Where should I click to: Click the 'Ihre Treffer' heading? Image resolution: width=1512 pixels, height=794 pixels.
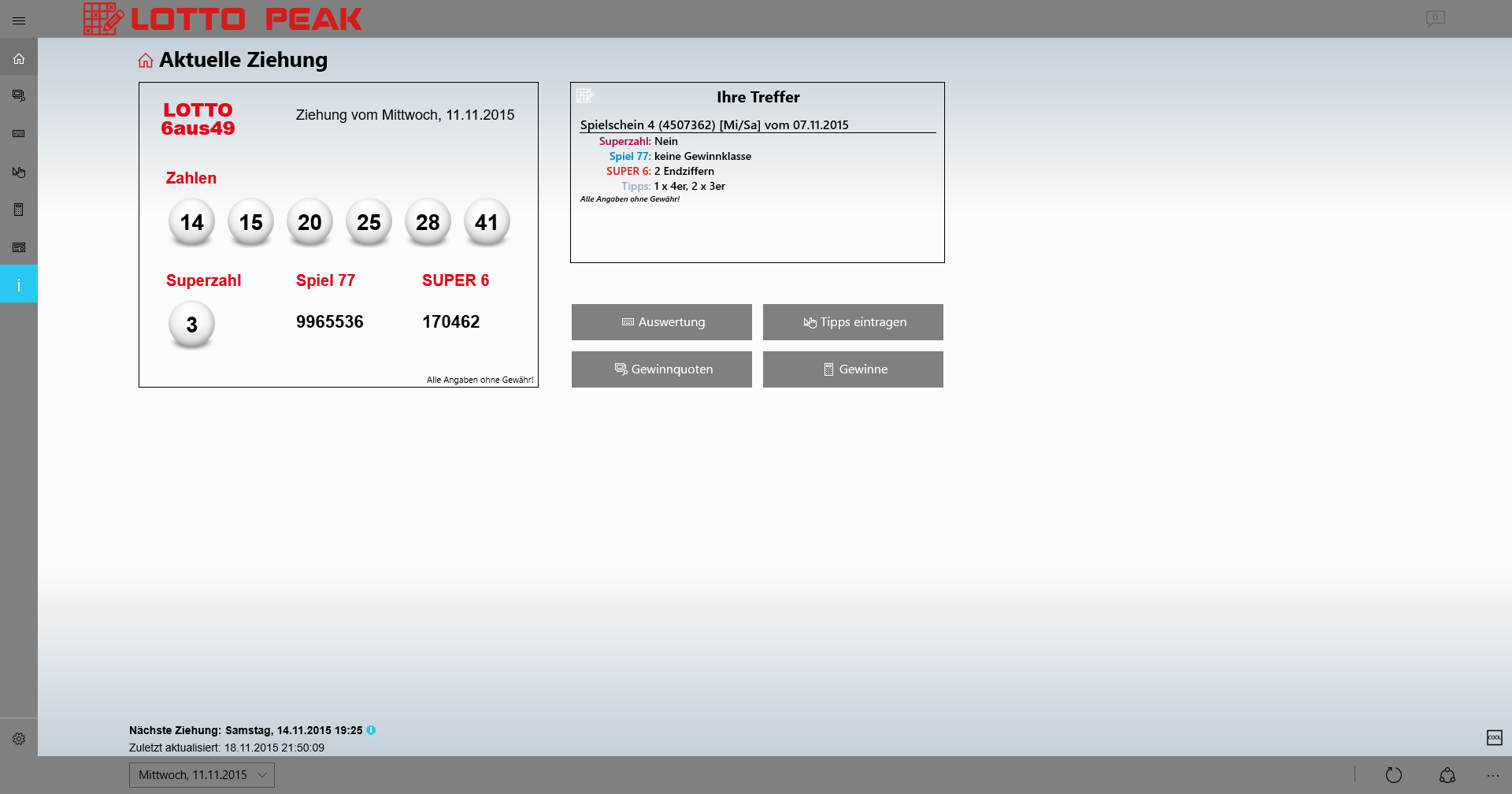click(x=758, y=97)
